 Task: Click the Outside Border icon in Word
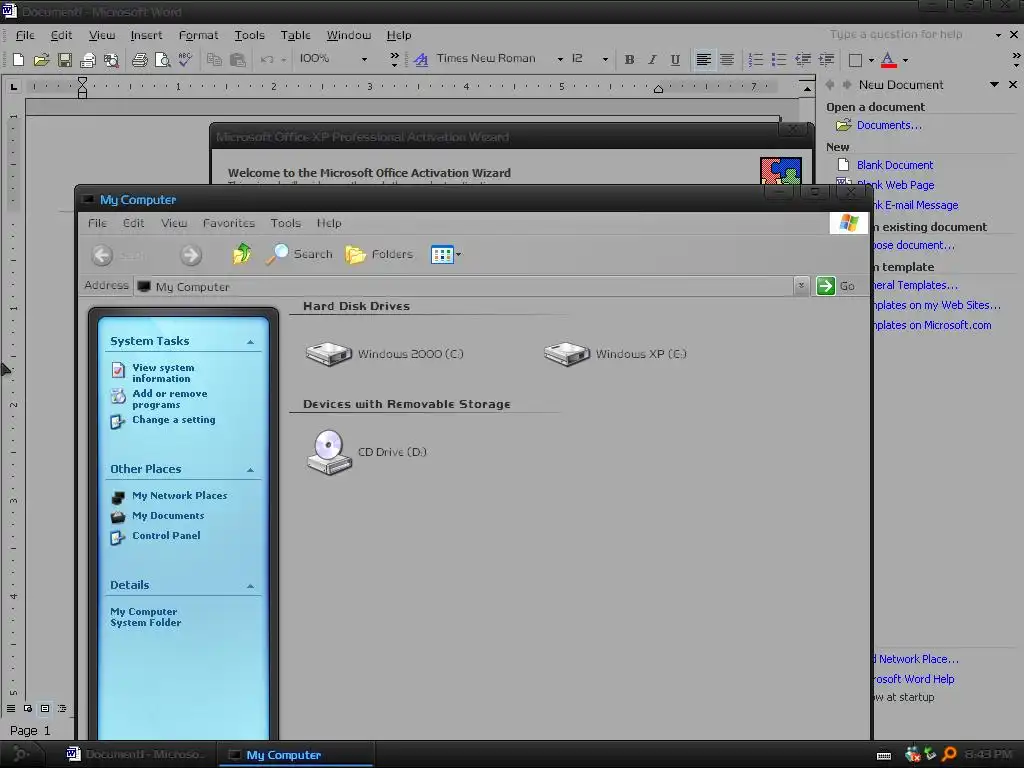coord(855,60)
